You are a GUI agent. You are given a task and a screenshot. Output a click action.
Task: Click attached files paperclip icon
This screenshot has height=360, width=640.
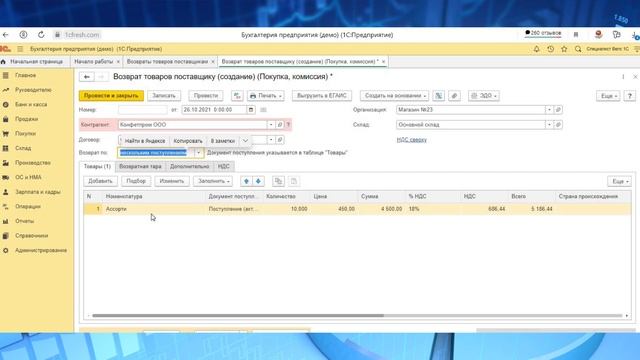[454, 96]
